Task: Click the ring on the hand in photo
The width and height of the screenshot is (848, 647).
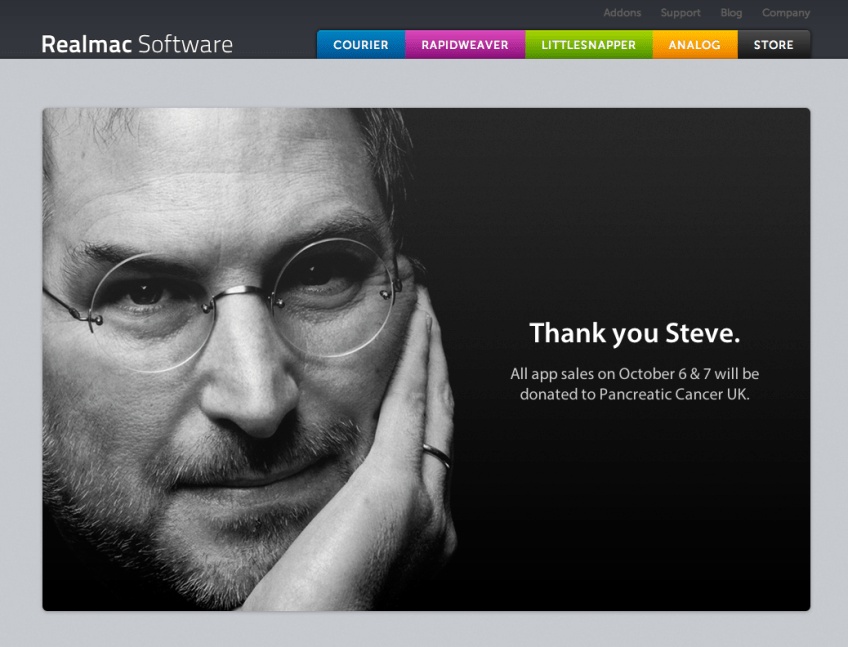Action: (x=436, y=455)
